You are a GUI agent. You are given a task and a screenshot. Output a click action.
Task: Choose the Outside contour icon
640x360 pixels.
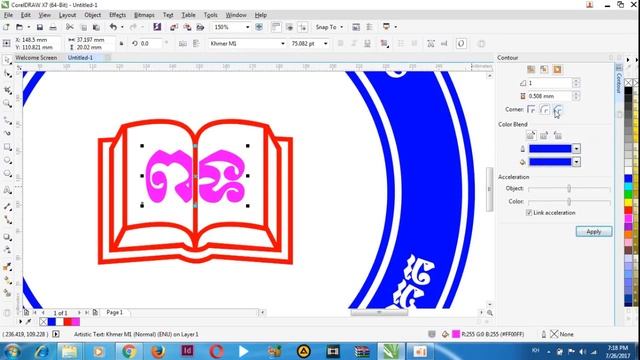coord(557,69)
